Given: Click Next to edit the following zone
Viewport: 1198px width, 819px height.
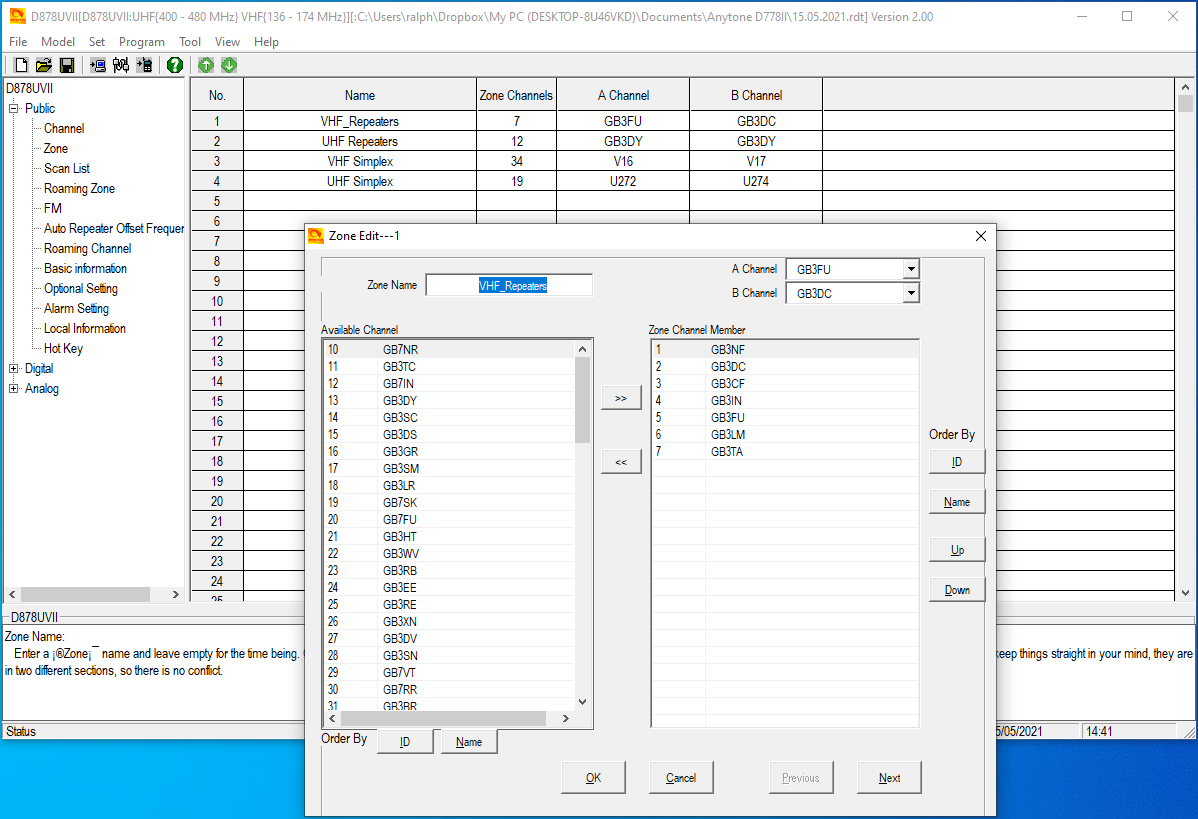Looking at the screenshot, I should [889, 777].
